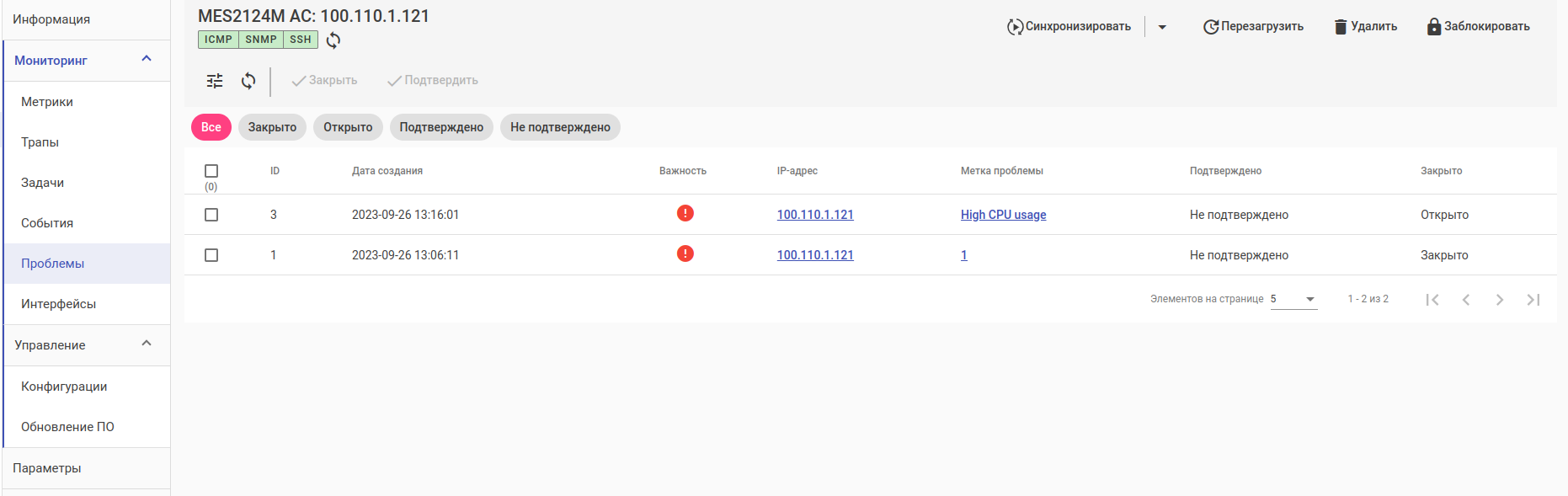This screenshot has height=496, width=1568.
Task: Click the sync icon beside SSH badge
Action: [x=333, y=40]
